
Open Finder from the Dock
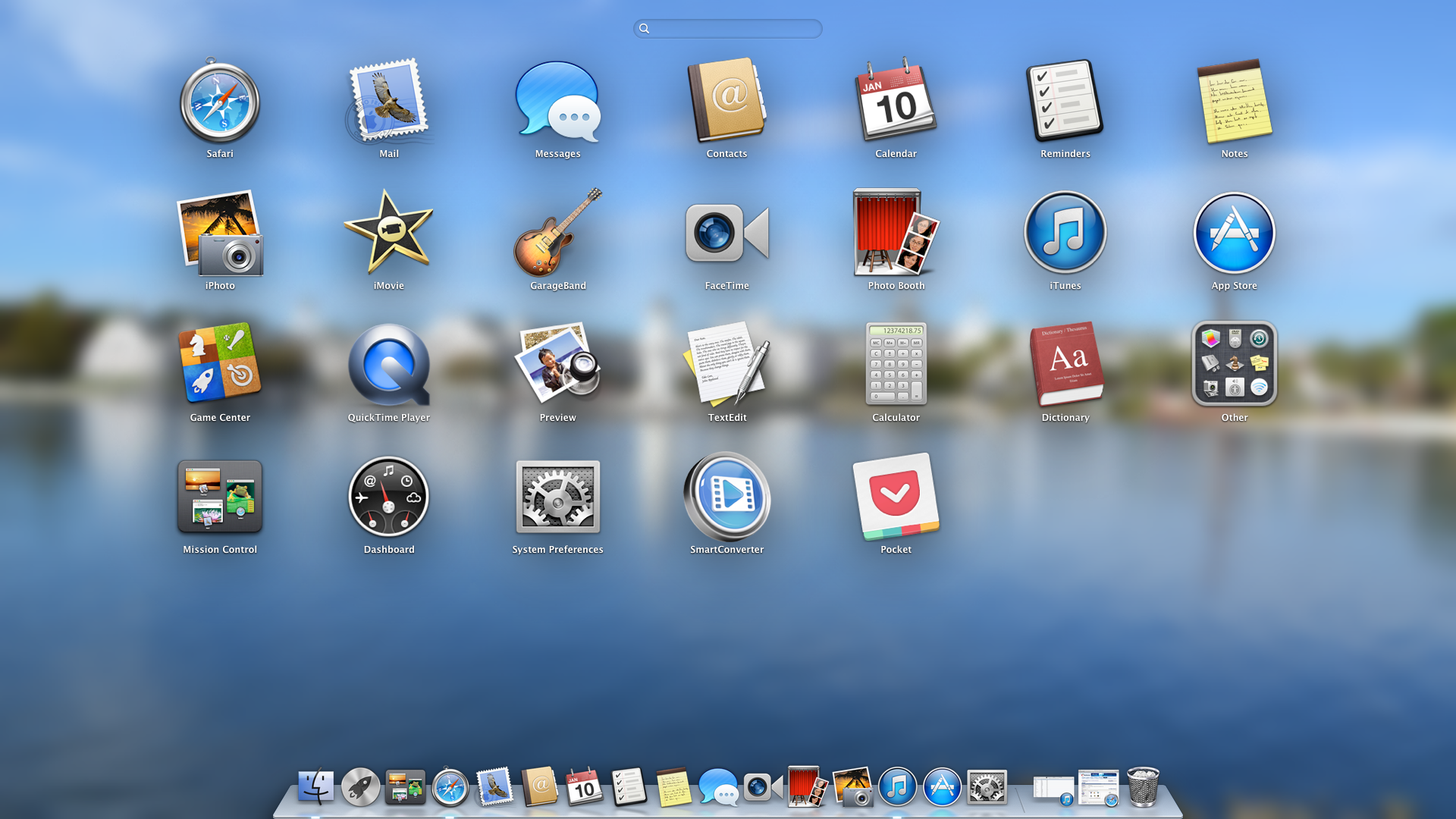[x=315, y=787]
